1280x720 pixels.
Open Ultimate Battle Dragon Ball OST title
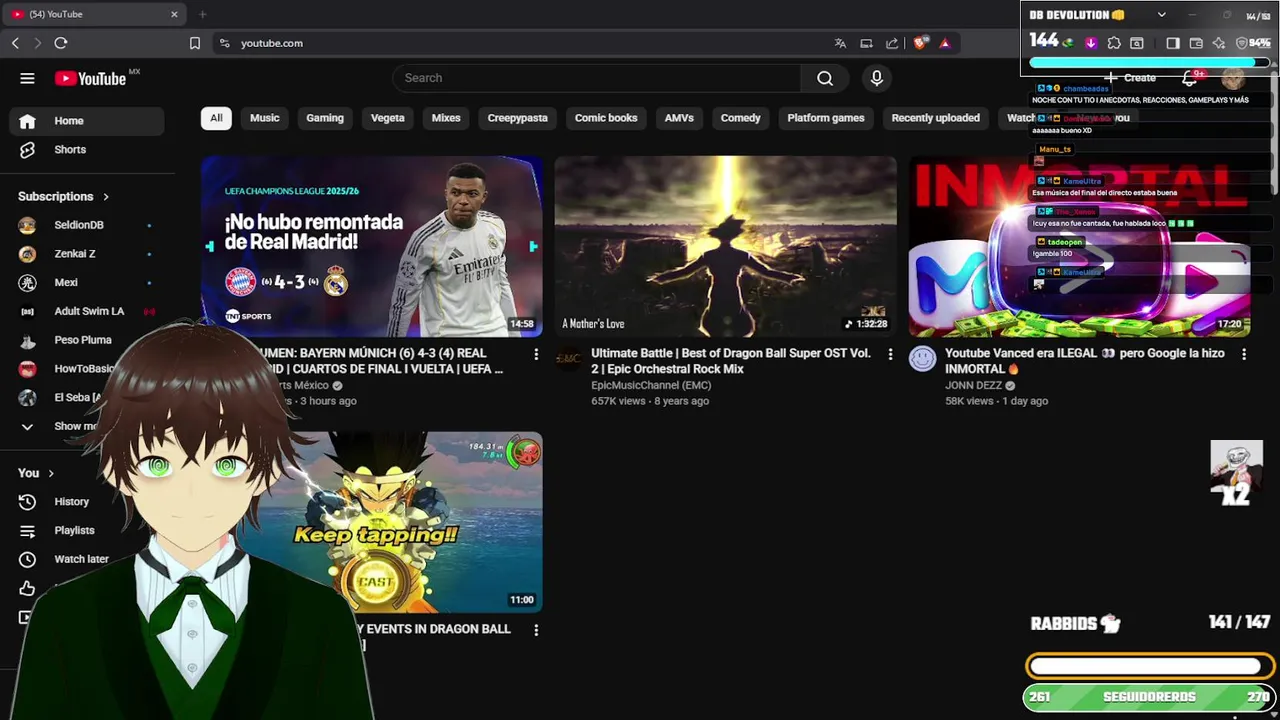pos(731,361)
